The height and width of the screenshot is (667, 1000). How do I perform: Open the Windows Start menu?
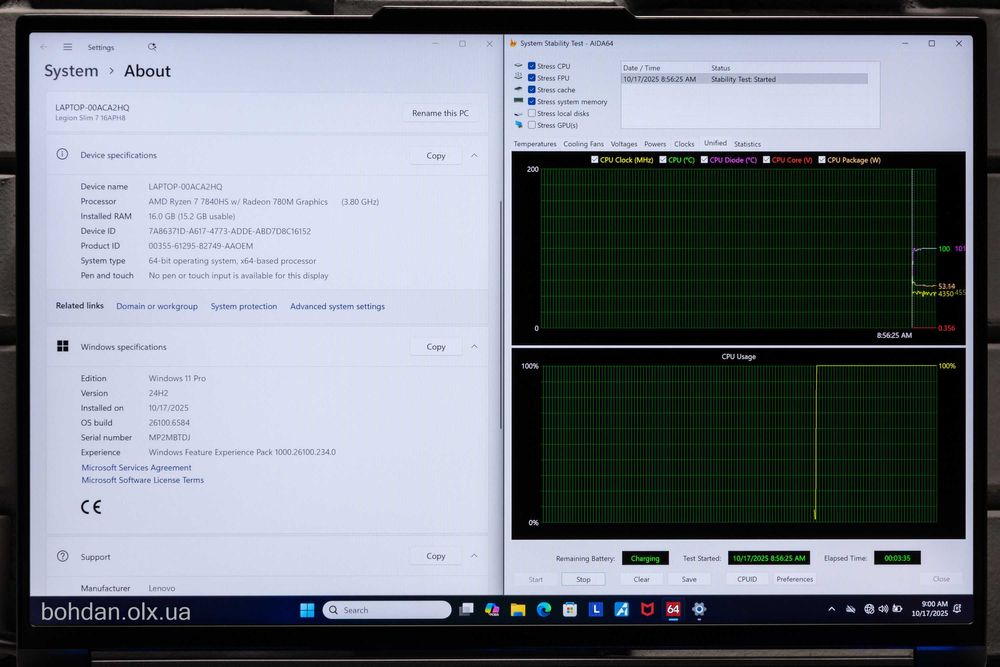(x=307, y=610)
